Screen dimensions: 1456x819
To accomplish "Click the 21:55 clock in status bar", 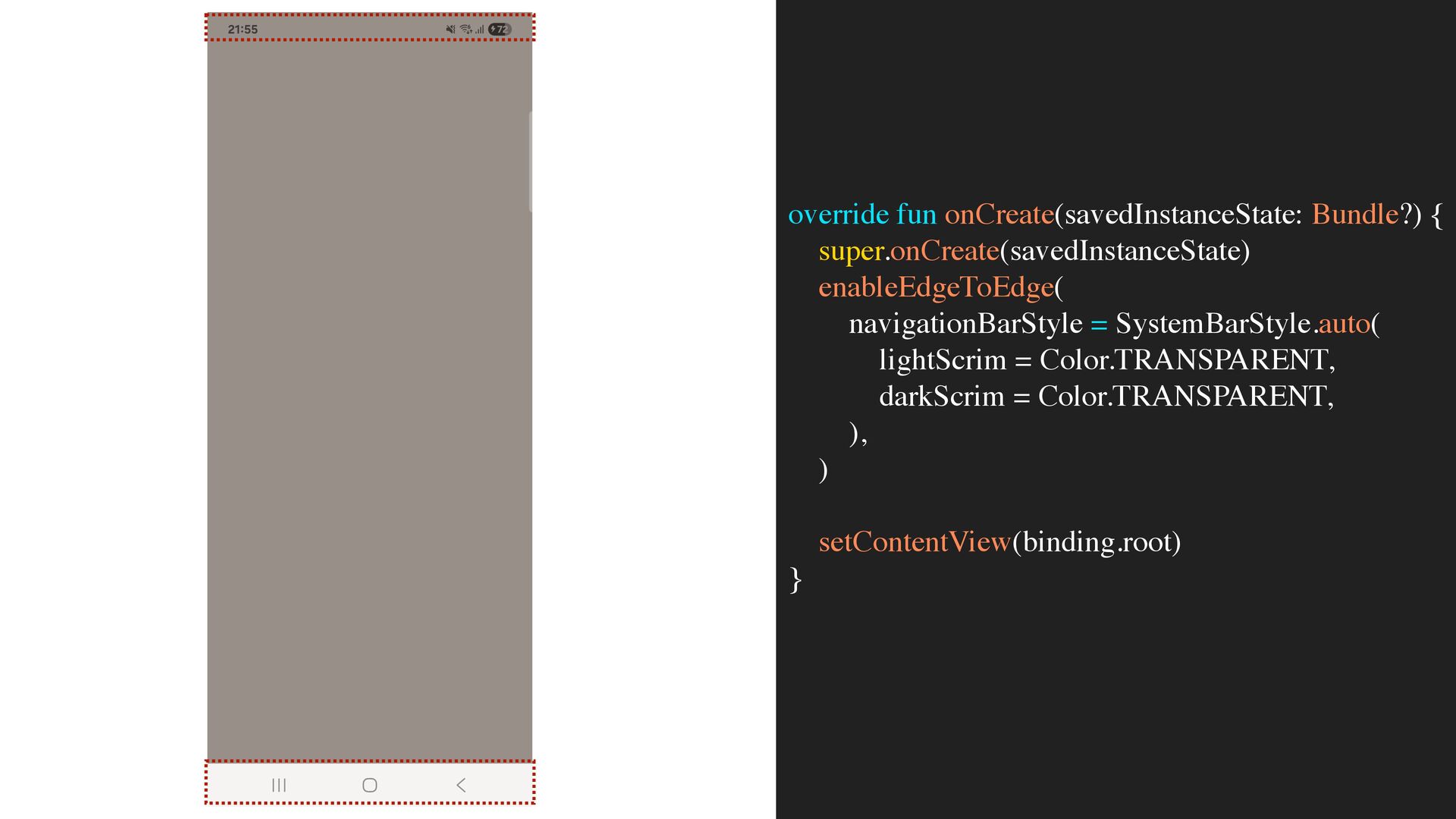I will [243, 30].
